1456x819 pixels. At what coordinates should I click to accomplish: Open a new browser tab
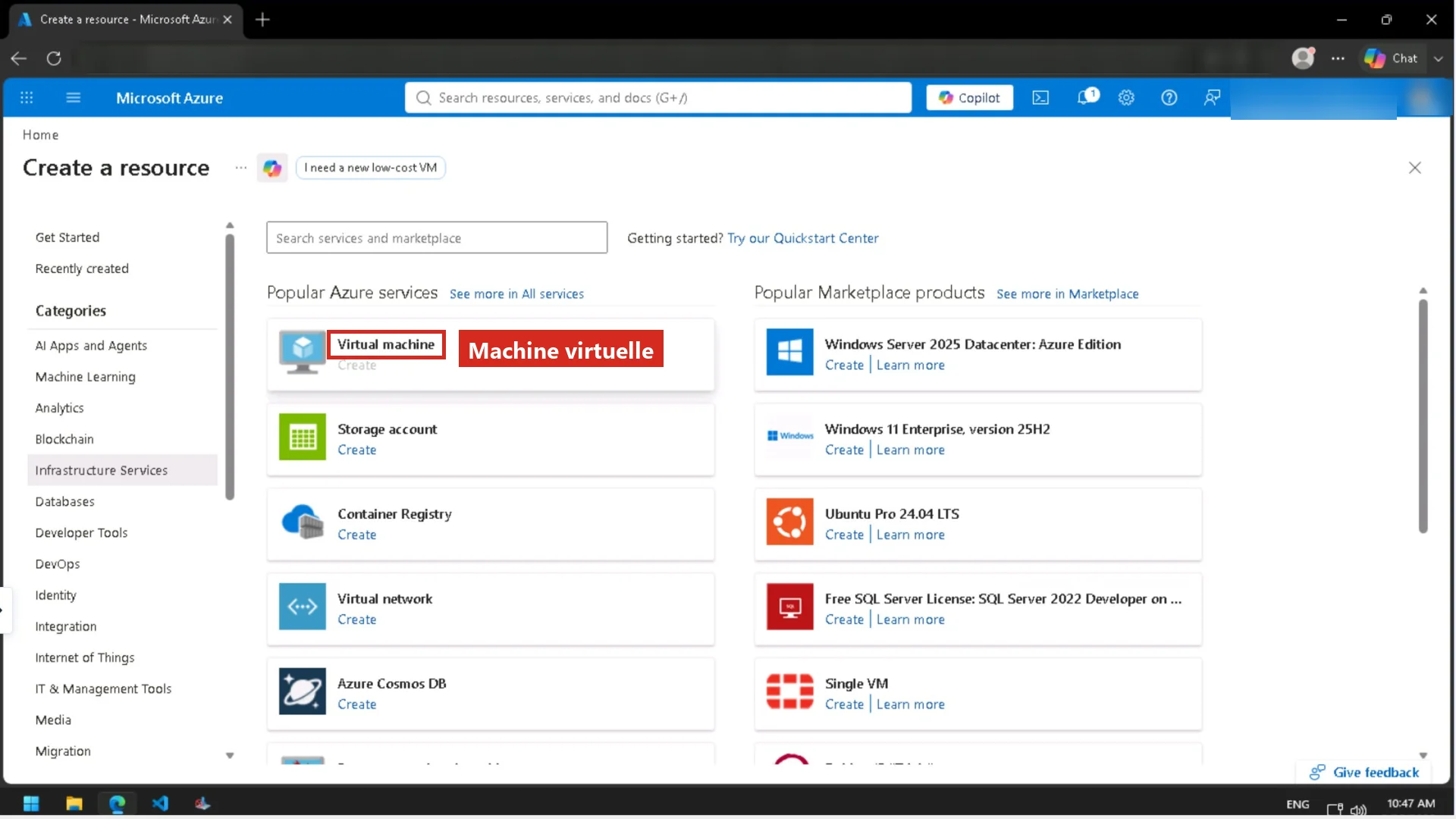coord(262,20)
